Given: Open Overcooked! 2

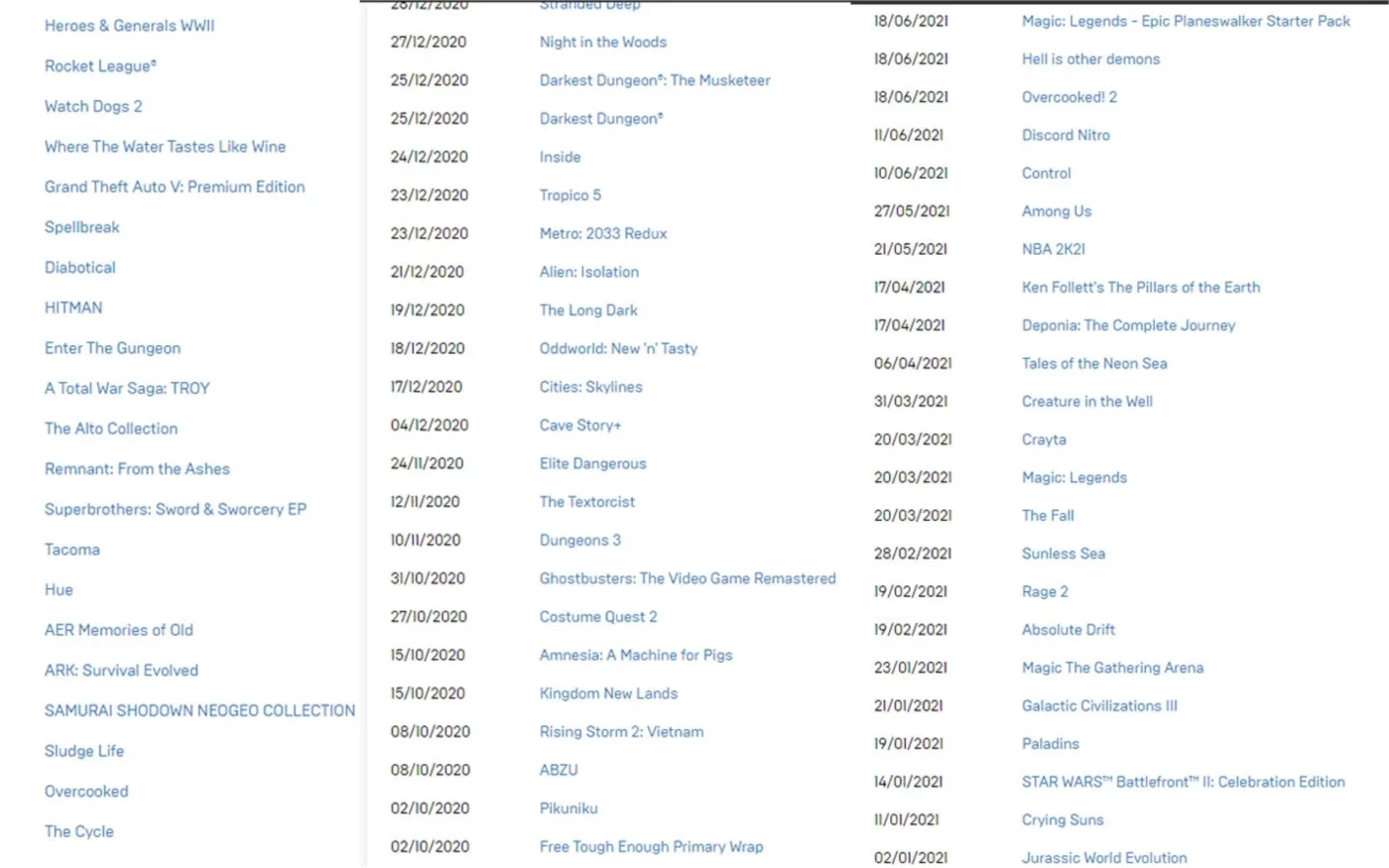Looking at the screenshot, I should tap(1070, 97).
